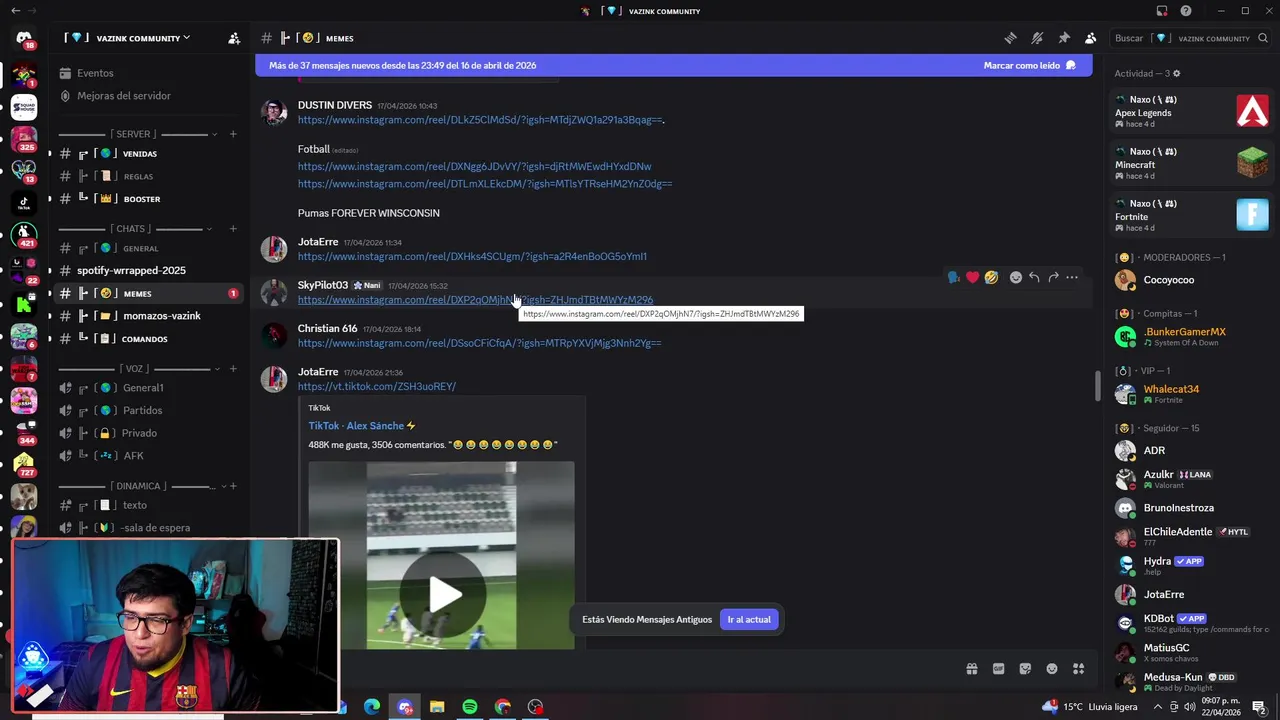
Task: Open pinned messages with the pin icon
Action: click(1064, 38)
